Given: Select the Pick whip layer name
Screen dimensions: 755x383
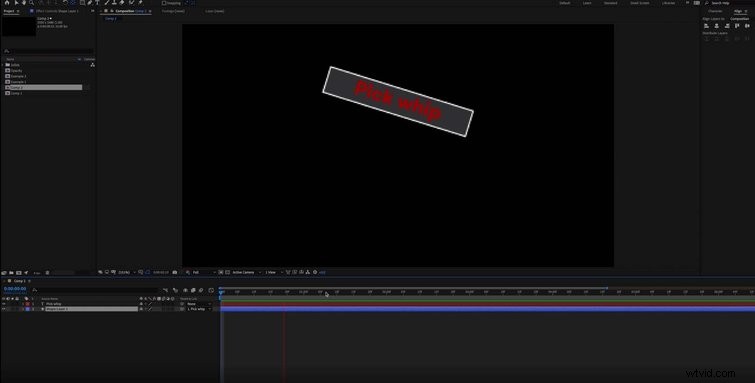Looking at the screenshot, I should (x=54, y=304).
